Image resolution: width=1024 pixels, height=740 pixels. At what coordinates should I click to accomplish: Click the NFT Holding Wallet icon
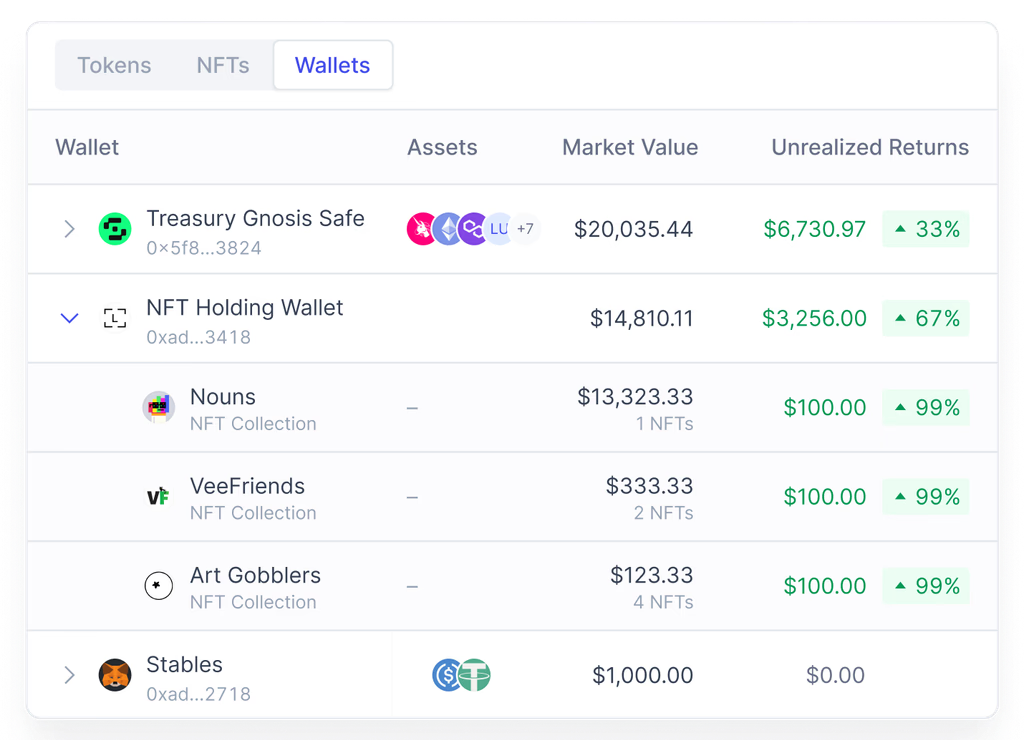click(115, 318)
